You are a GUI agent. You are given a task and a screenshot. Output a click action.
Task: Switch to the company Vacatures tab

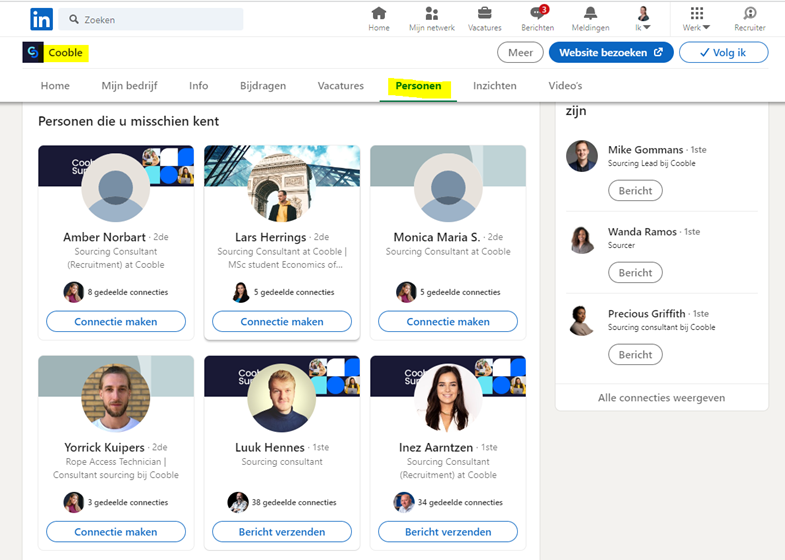[x=340, y=86]
